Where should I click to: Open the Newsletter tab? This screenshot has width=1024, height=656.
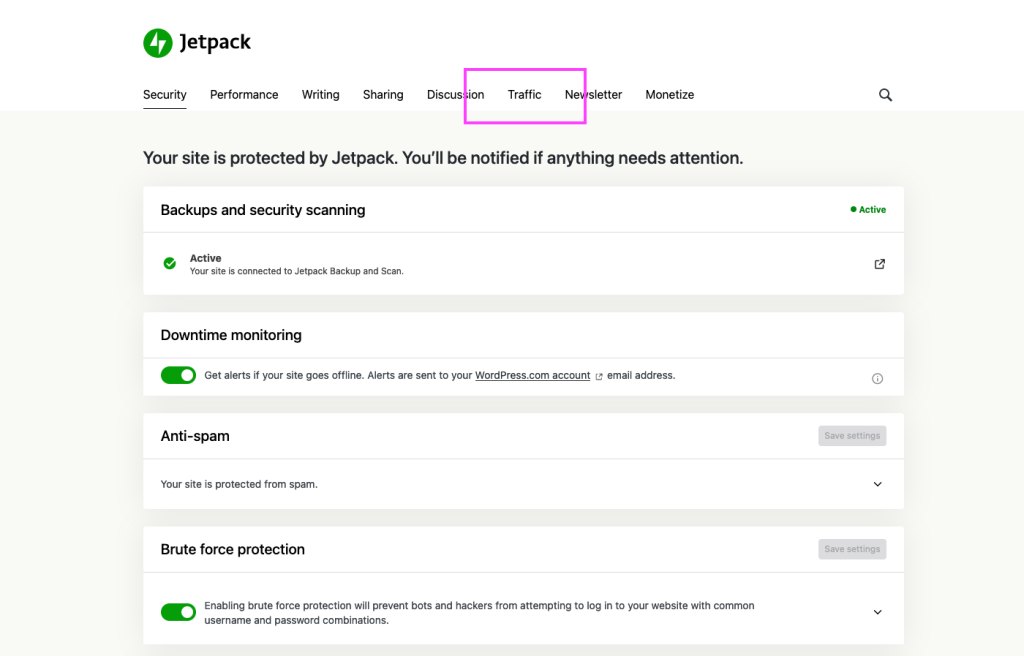coord(593,95)
